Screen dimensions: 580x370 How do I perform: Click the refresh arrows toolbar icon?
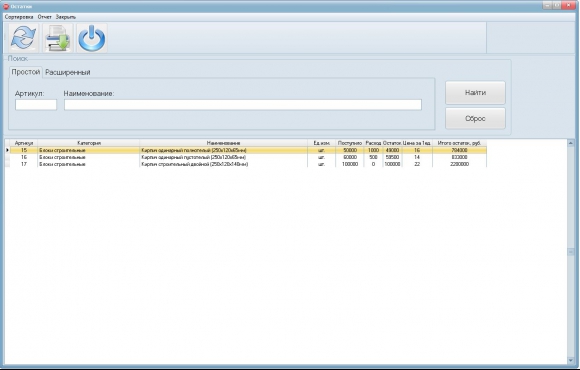pyautogui.click(x=23, y=38)
